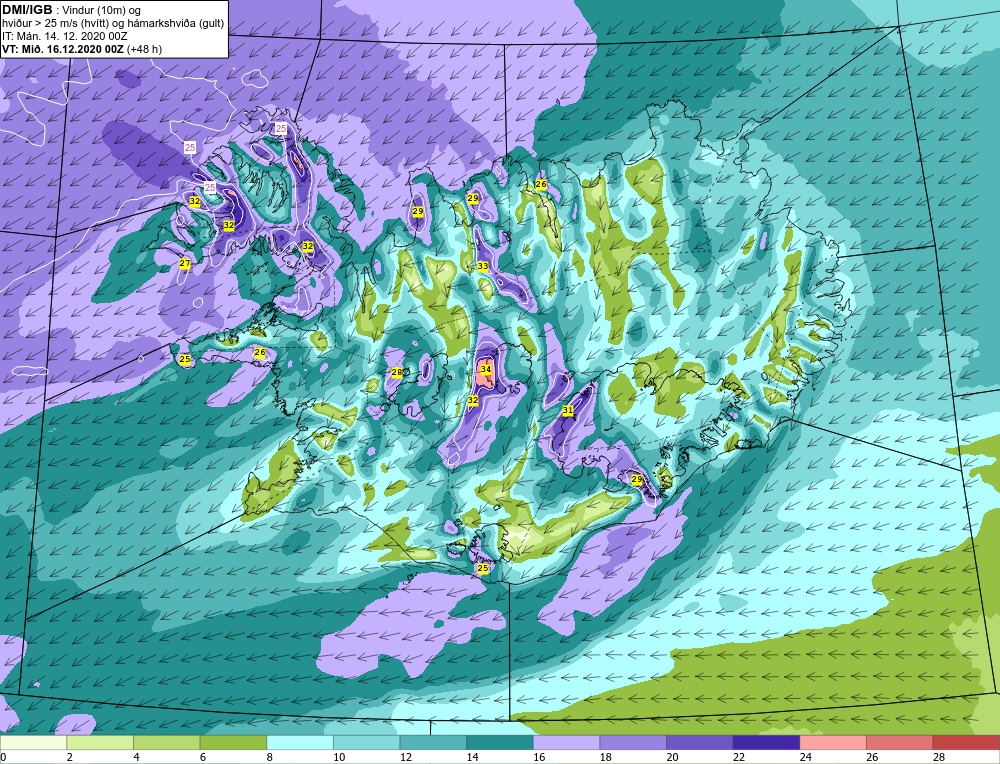The width and height of the screenshot is (1000, 764).
Task: Click the 20–22 m/s violet legend swatch
Action: point(700,743)
